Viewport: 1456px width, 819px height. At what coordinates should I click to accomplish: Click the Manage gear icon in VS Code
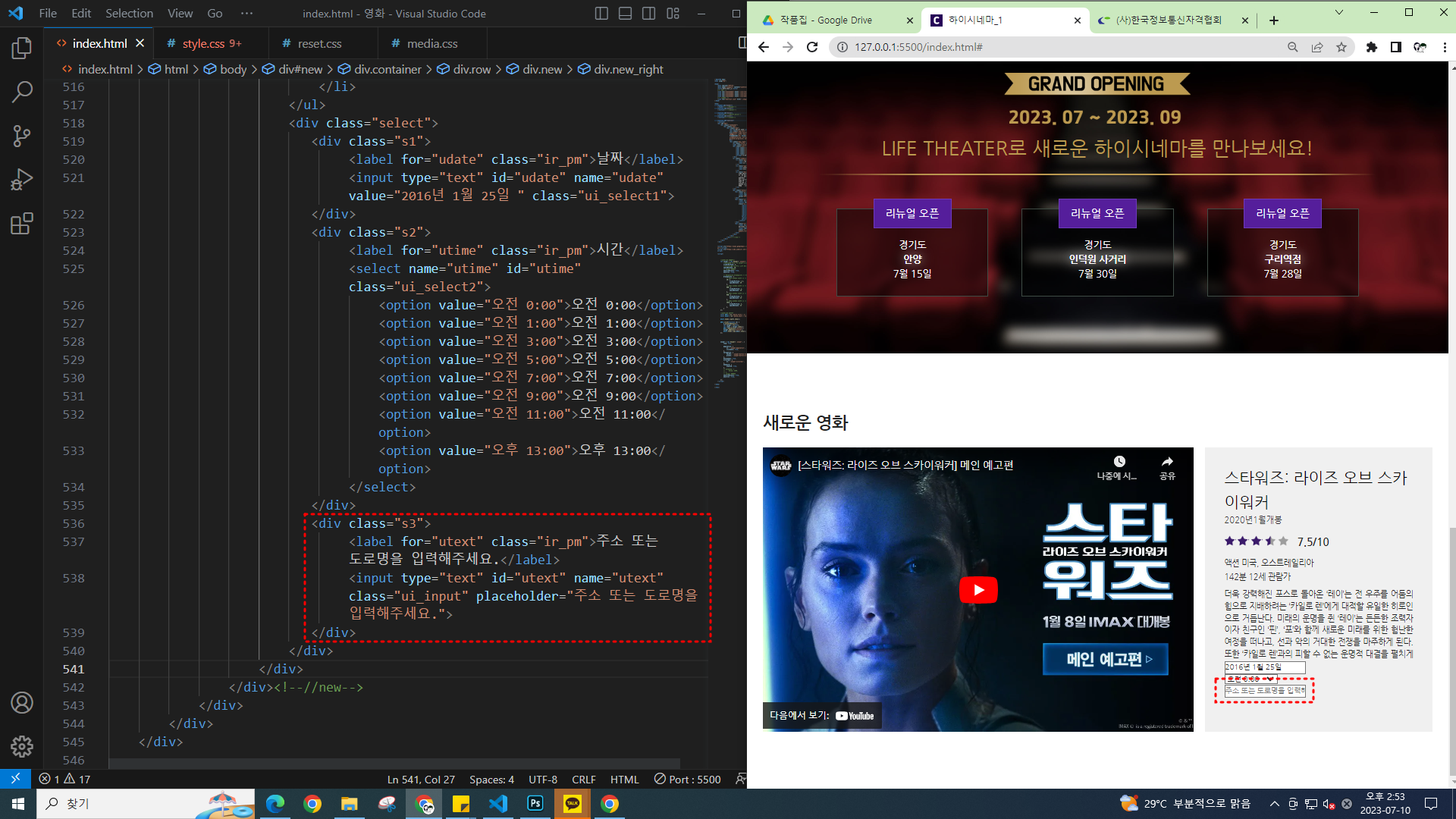22,747
